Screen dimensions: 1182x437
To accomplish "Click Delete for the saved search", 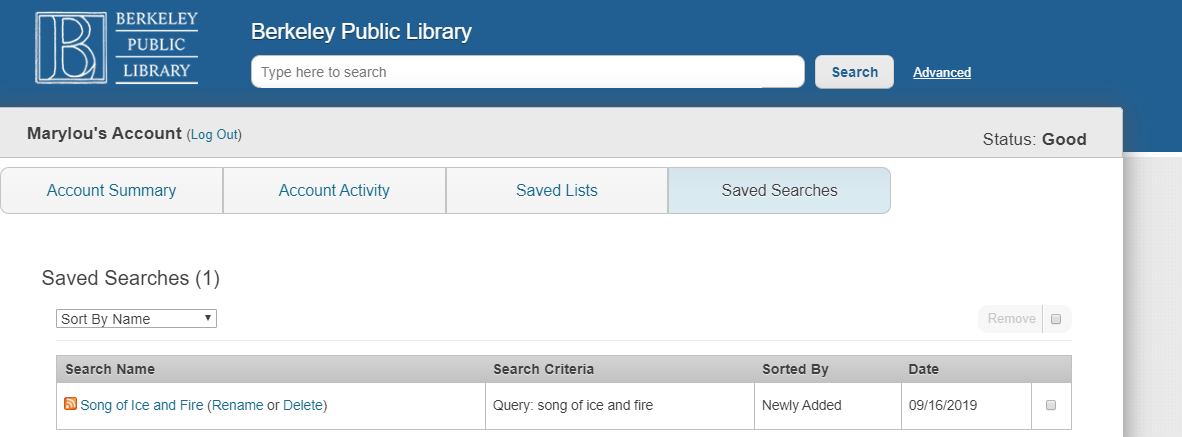I will tap(303, 405).
